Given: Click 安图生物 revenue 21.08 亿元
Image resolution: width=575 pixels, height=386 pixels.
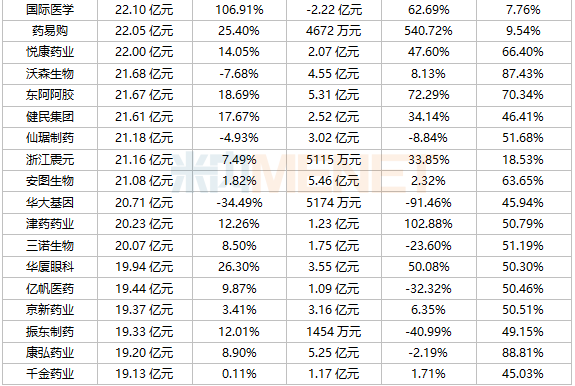Looking at the screenshot, I should pos(144,181).
